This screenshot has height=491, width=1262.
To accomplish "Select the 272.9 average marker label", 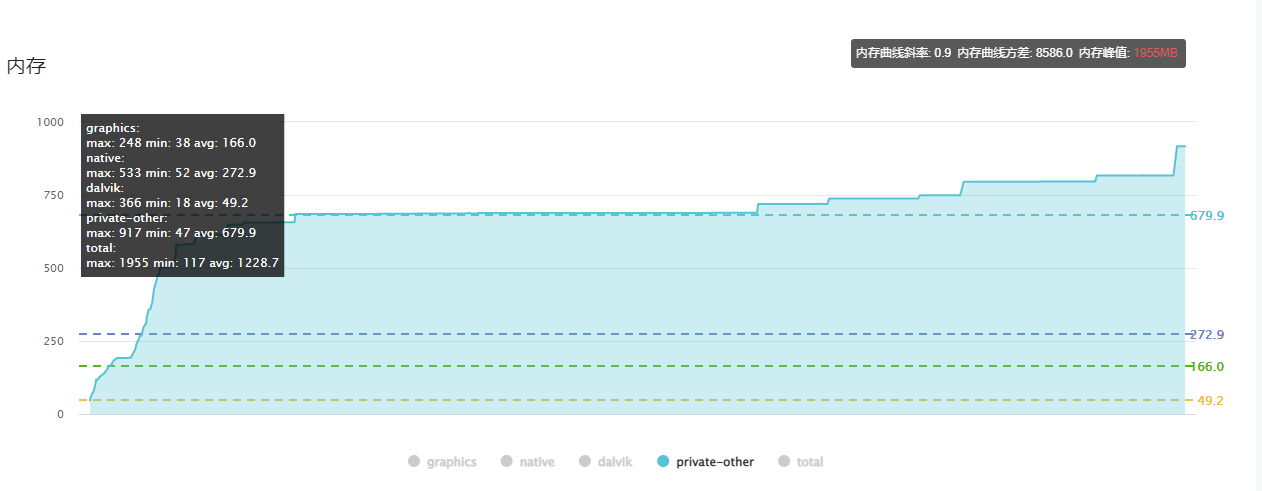I will click(1206, 335).
